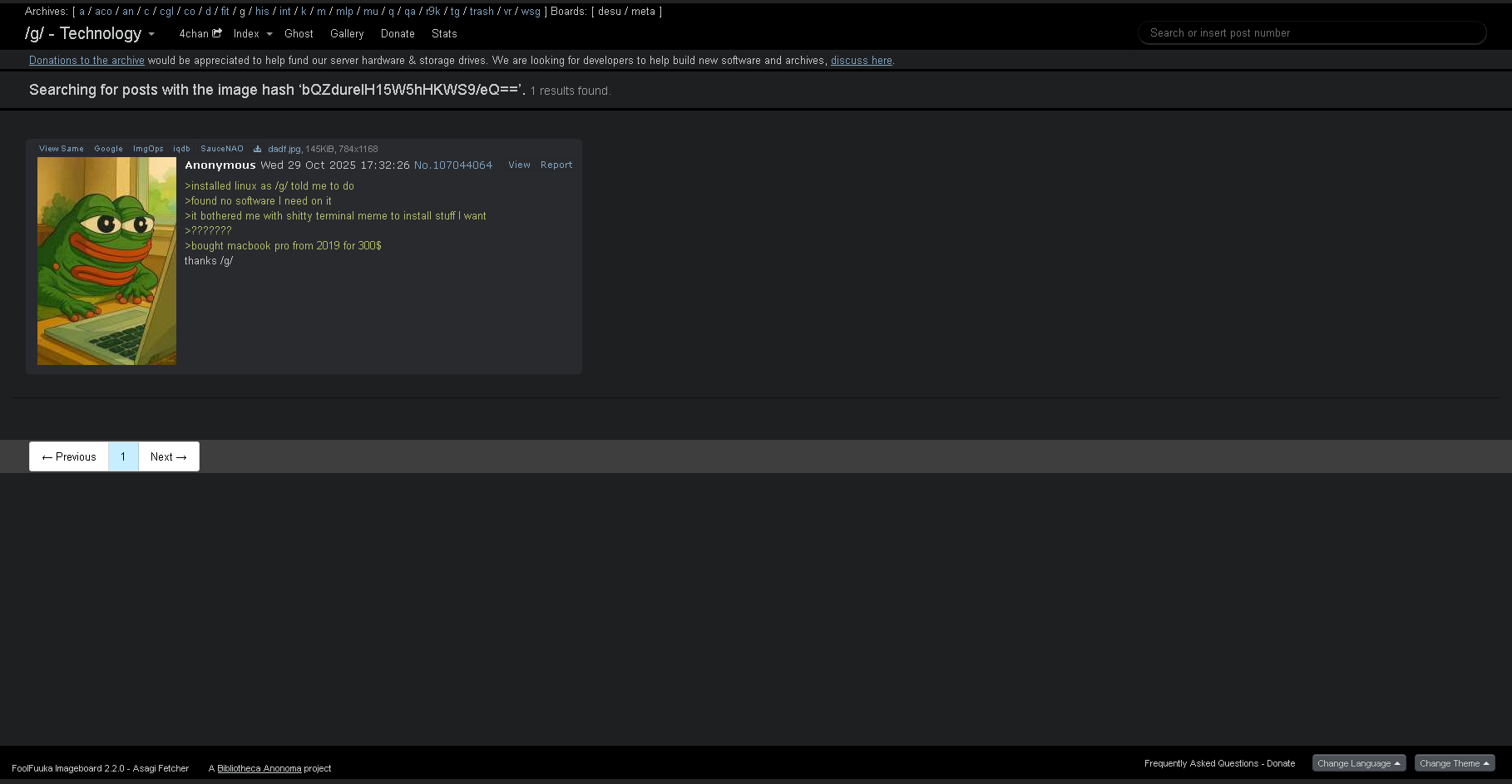The image size is (1512, 784).
Task: Open the dadf.jpg file link
Action: tap(284, 150)
